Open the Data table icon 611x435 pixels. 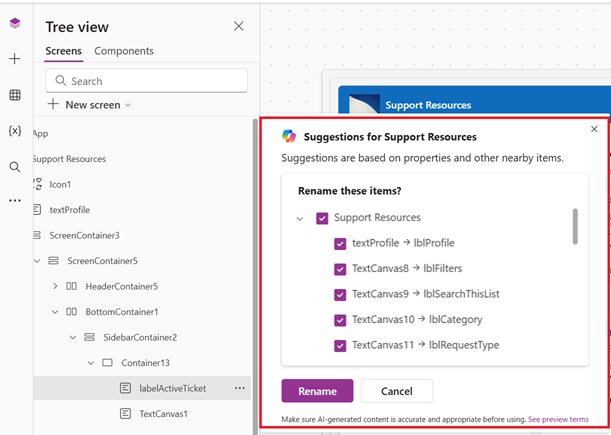tap(14, 95)
